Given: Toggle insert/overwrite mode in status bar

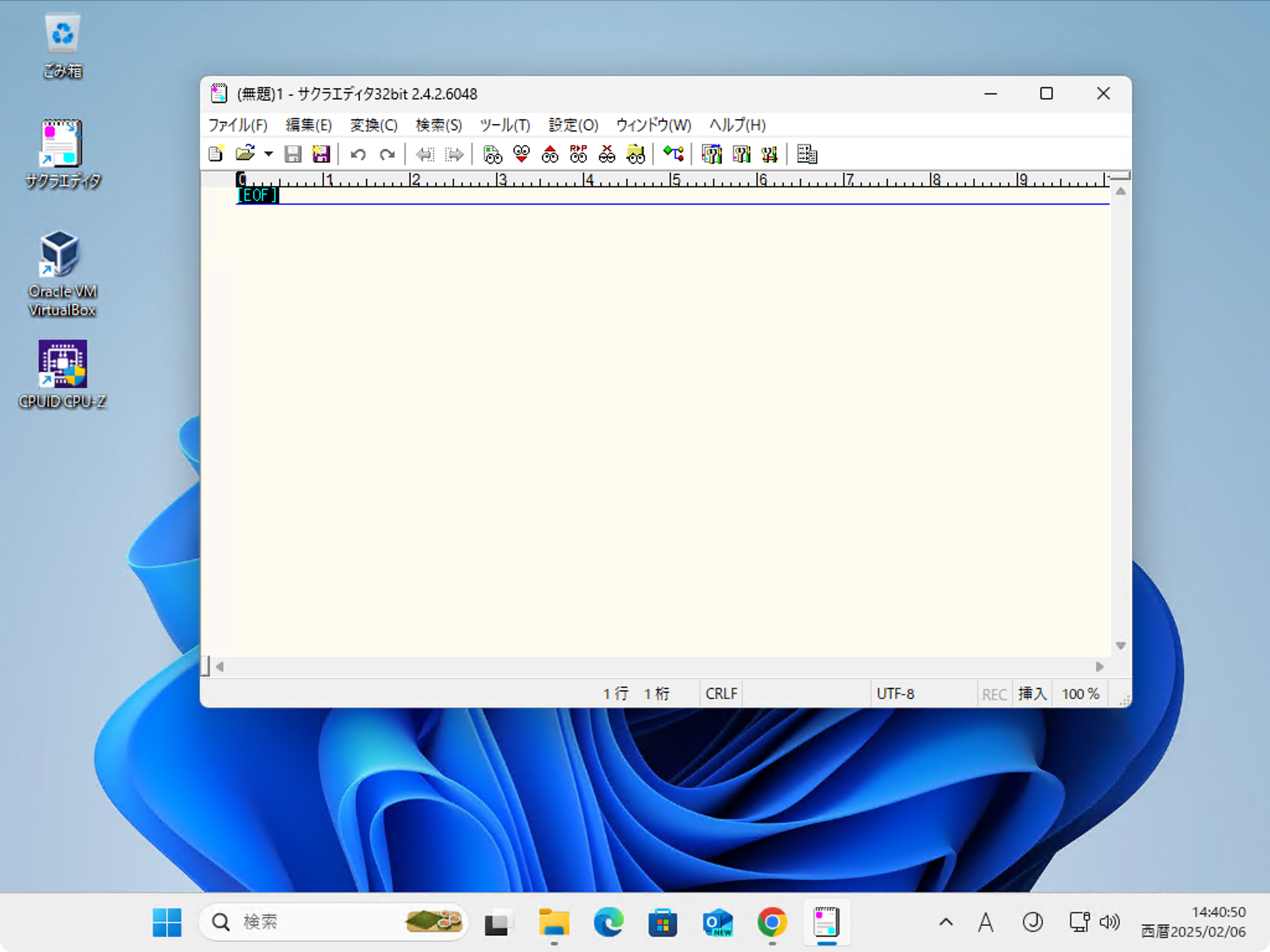Looking at the screenshot, I should pyautogui.click(x=1032, y=694).
